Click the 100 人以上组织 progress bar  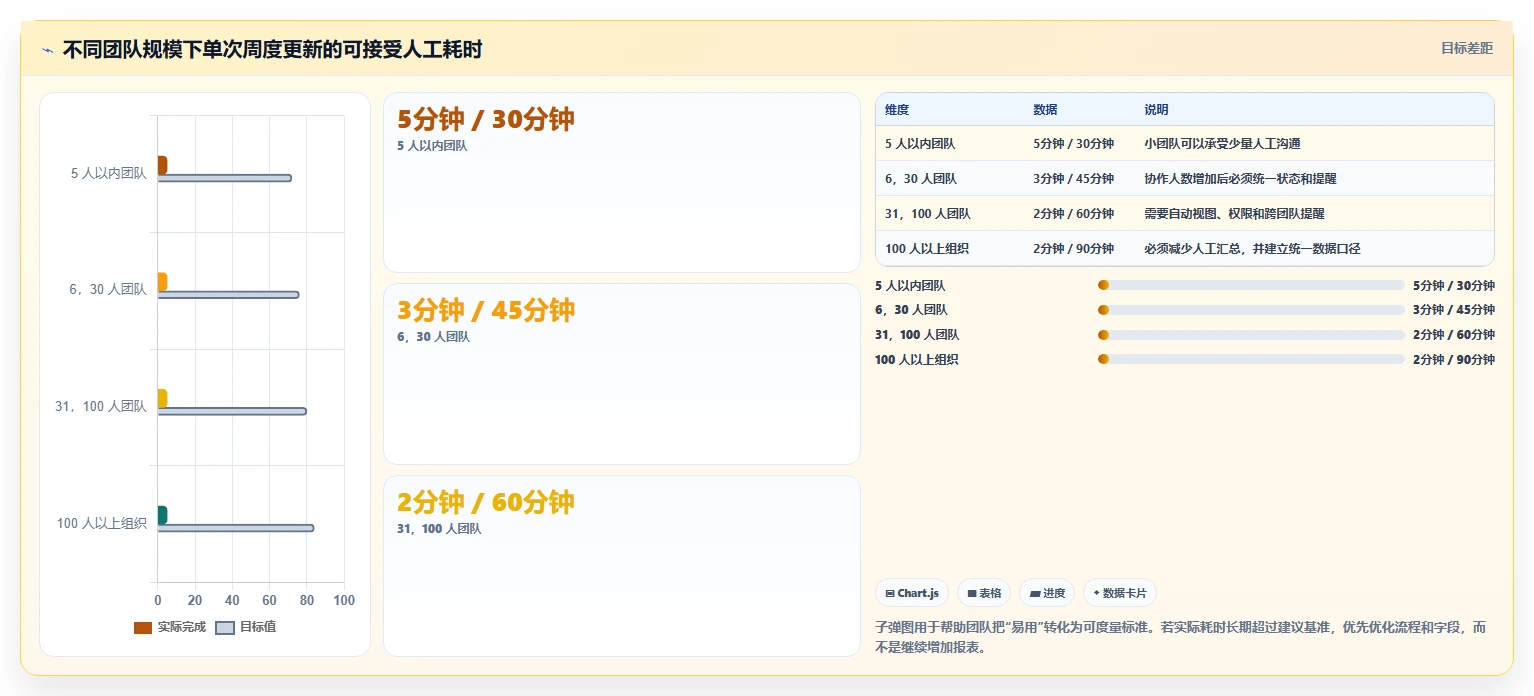(1251, 359)
